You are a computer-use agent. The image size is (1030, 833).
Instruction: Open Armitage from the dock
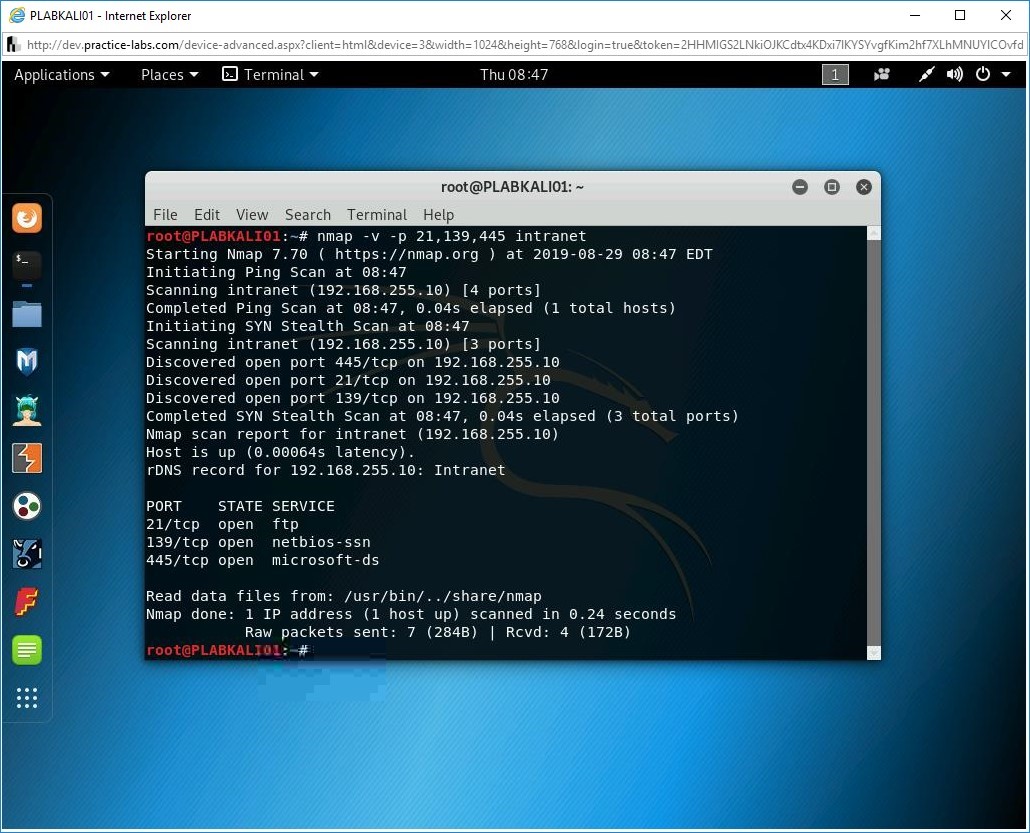(27, 410)
